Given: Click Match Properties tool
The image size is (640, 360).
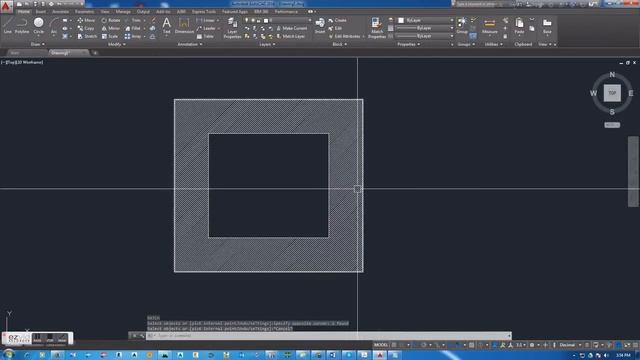Looking at the screenshot, I should click(376, 28).
